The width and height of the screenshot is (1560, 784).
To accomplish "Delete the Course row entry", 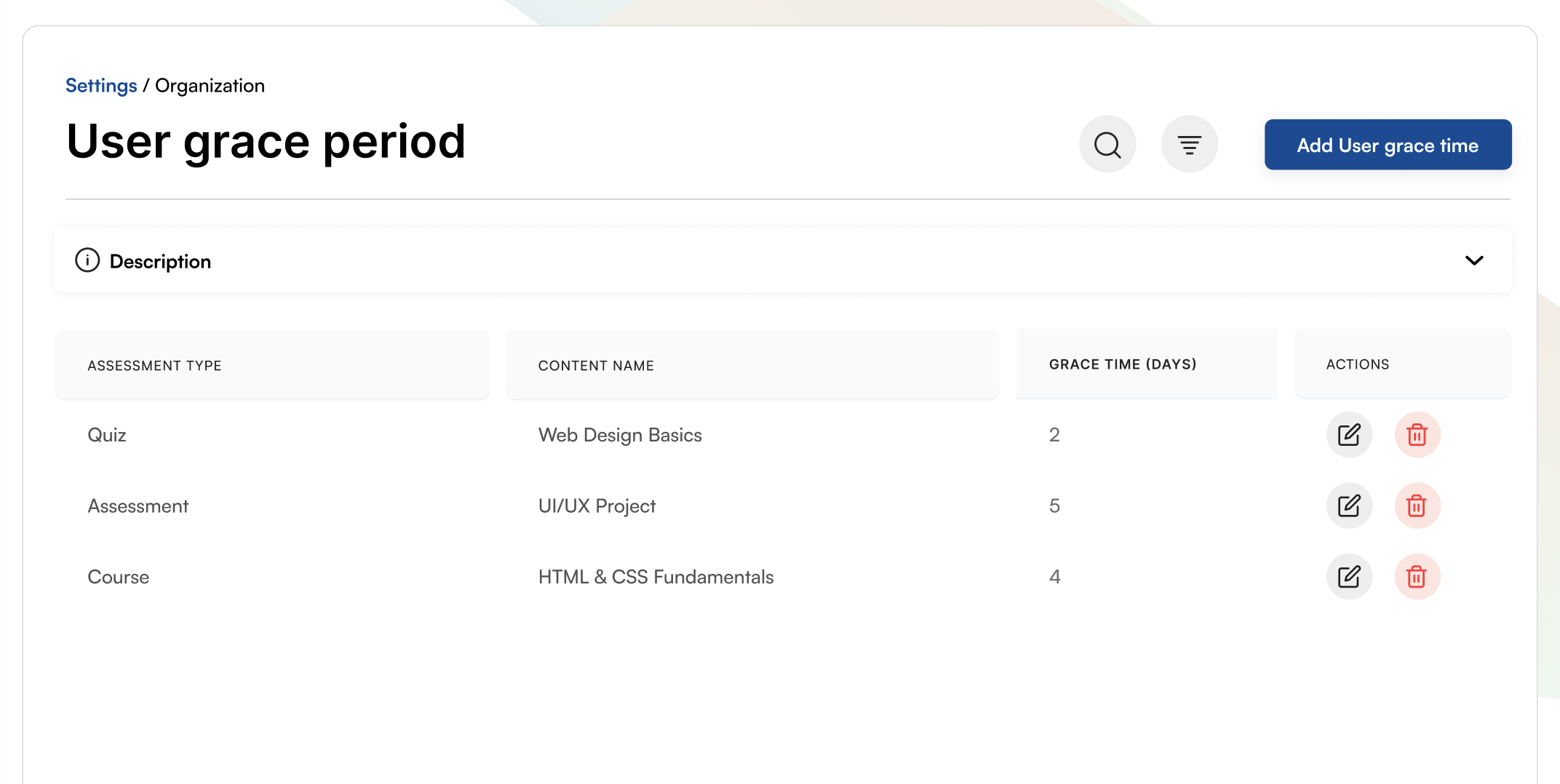I will point(1417,577).
